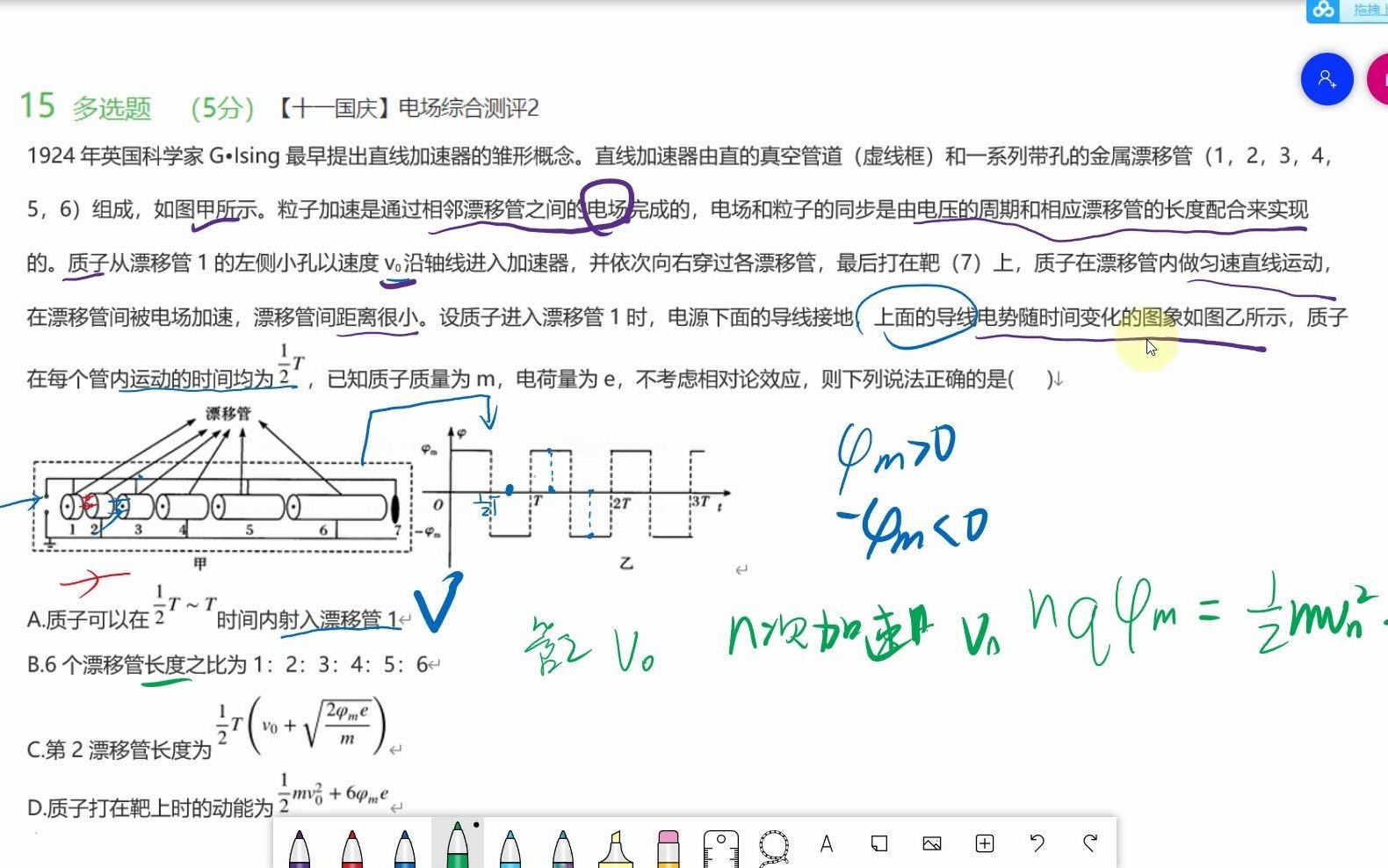The image size is (1388, 868).
Task: Click the (5分) score label
Action: (222, 109)
